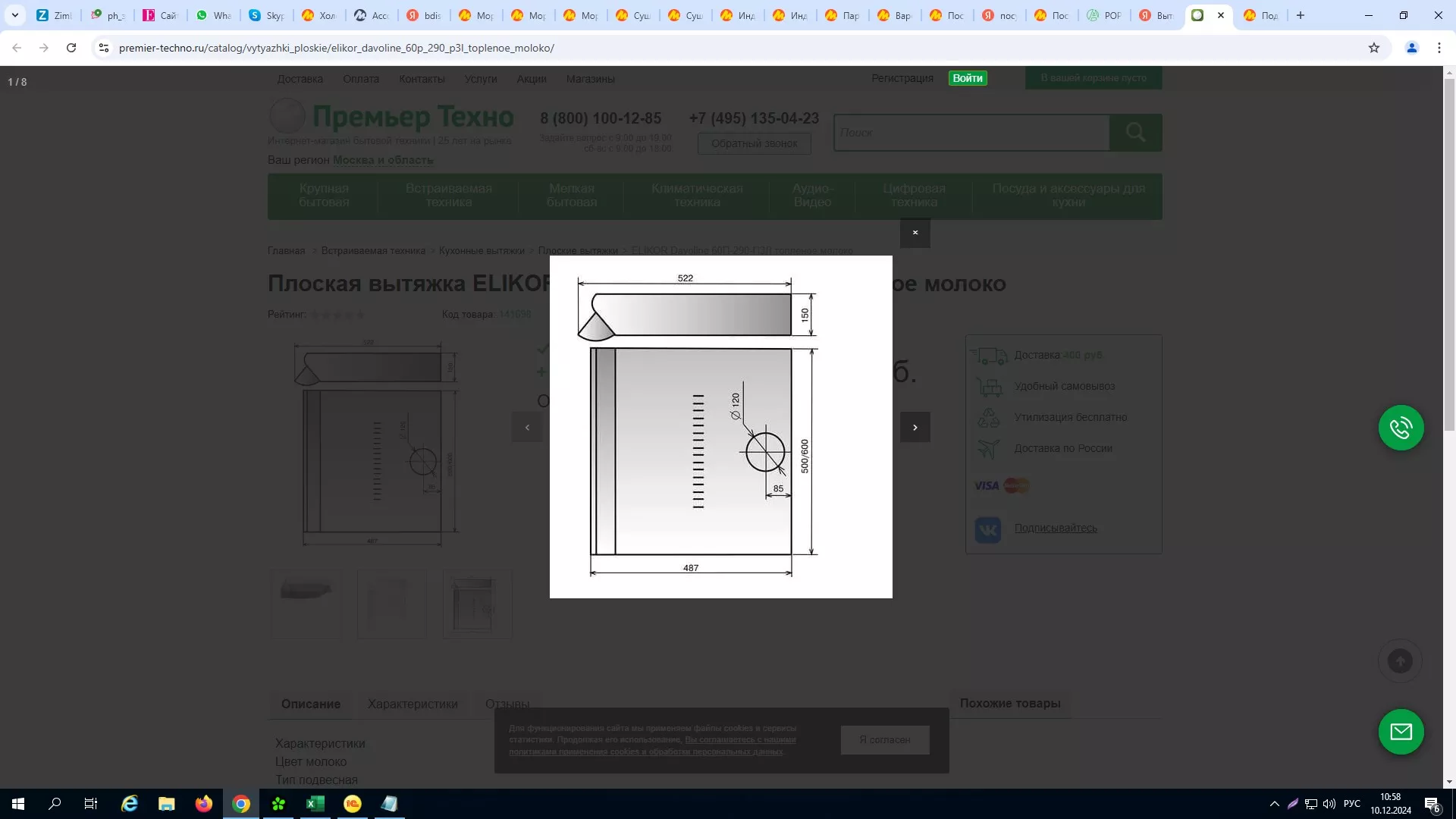Open the tab search dropdown

15,15
